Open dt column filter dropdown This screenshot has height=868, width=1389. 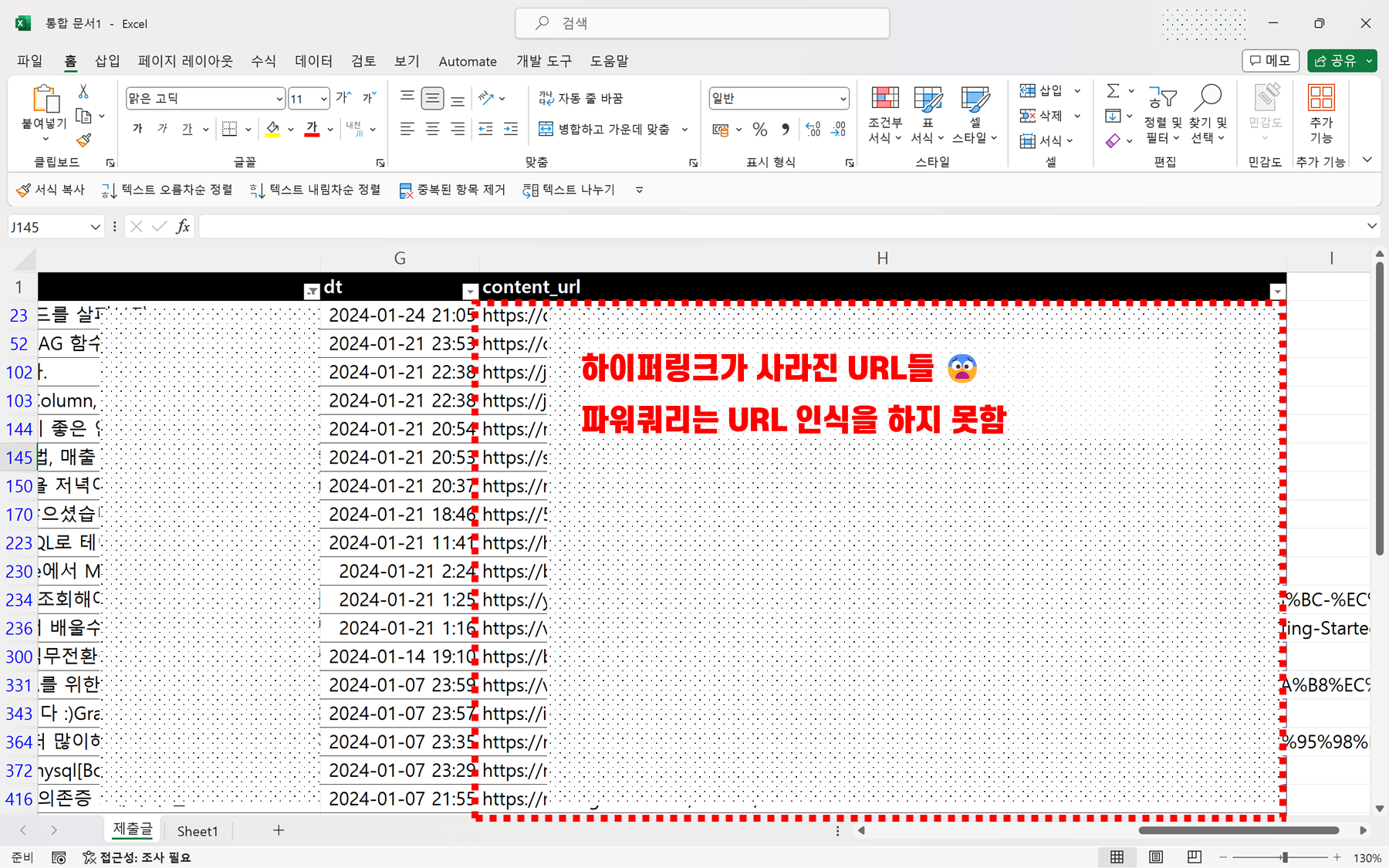click(470, 292)
